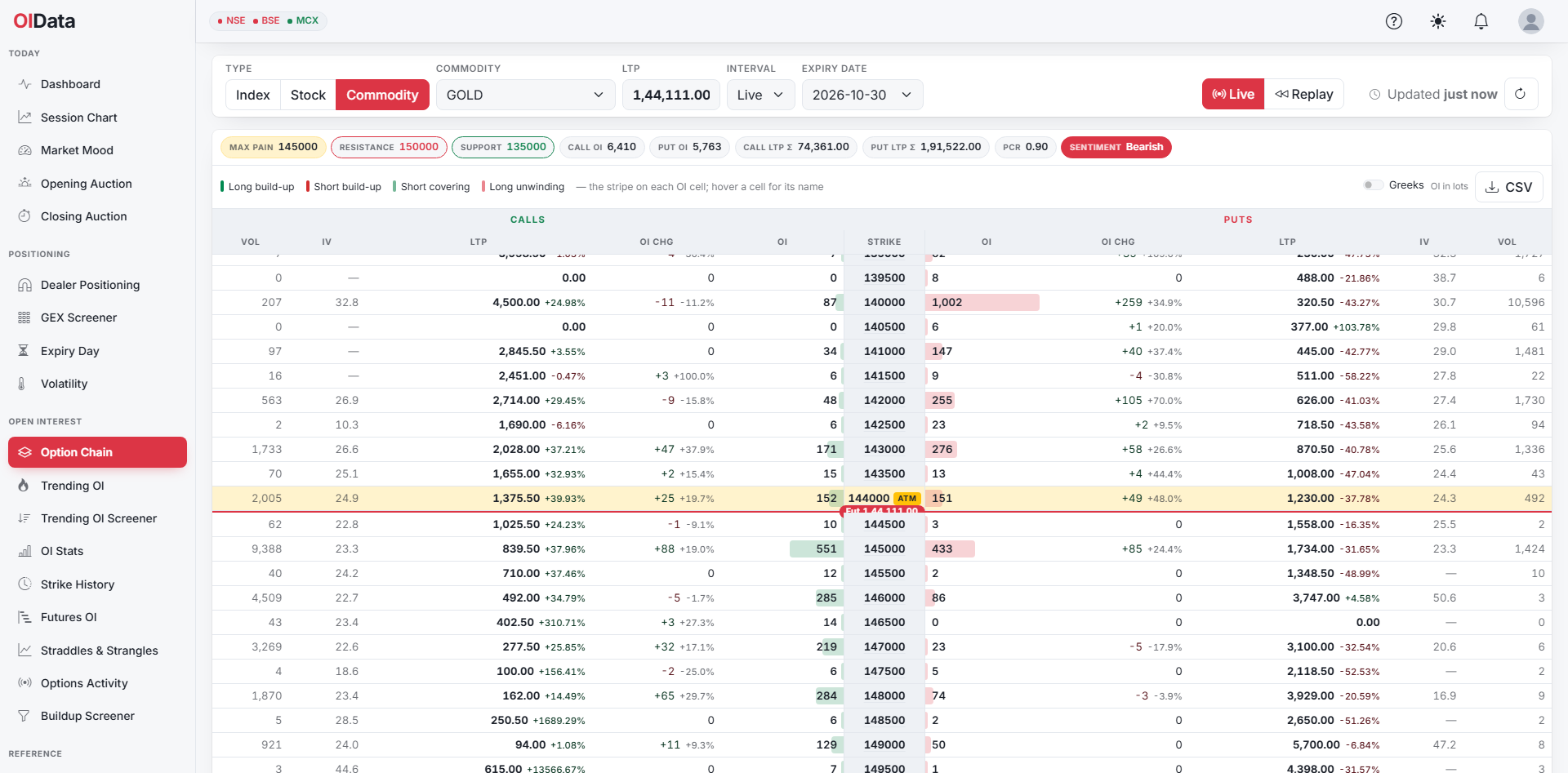
Task: Click the Market Mood gauge icon
Action: (24, 150)
